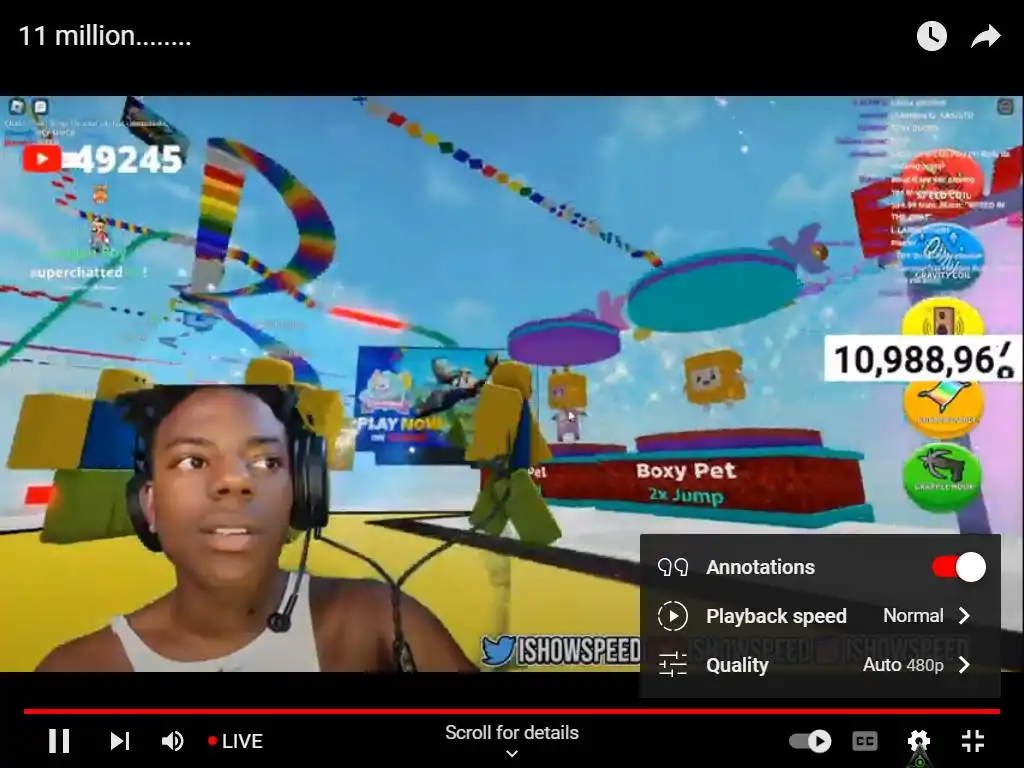Add video to Watch Later clock
This screenshot has width=1024, height=768.
tap(931, 36)
